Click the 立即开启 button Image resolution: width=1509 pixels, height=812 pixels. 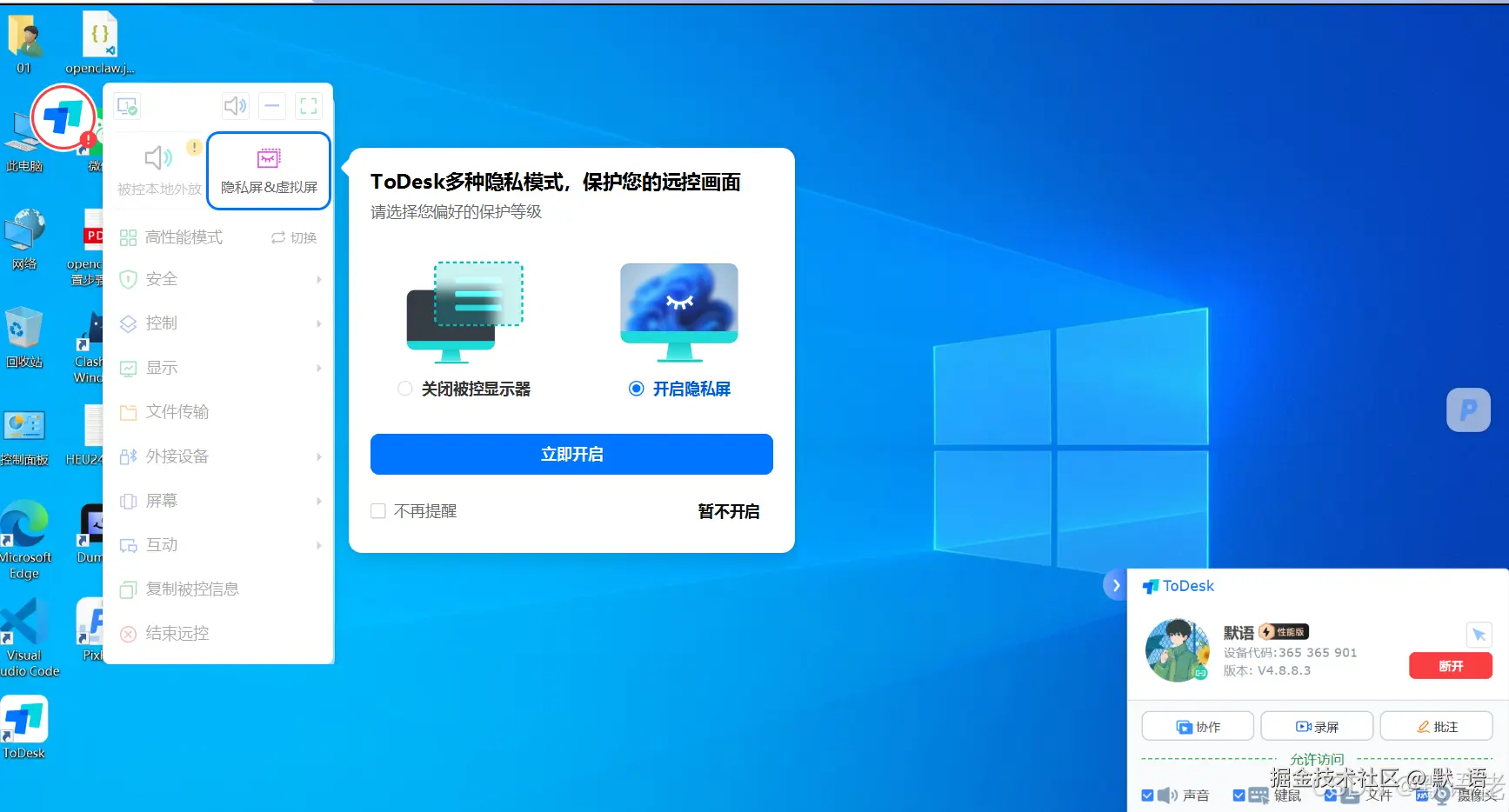pyautogui.click(x=571, y=454)
